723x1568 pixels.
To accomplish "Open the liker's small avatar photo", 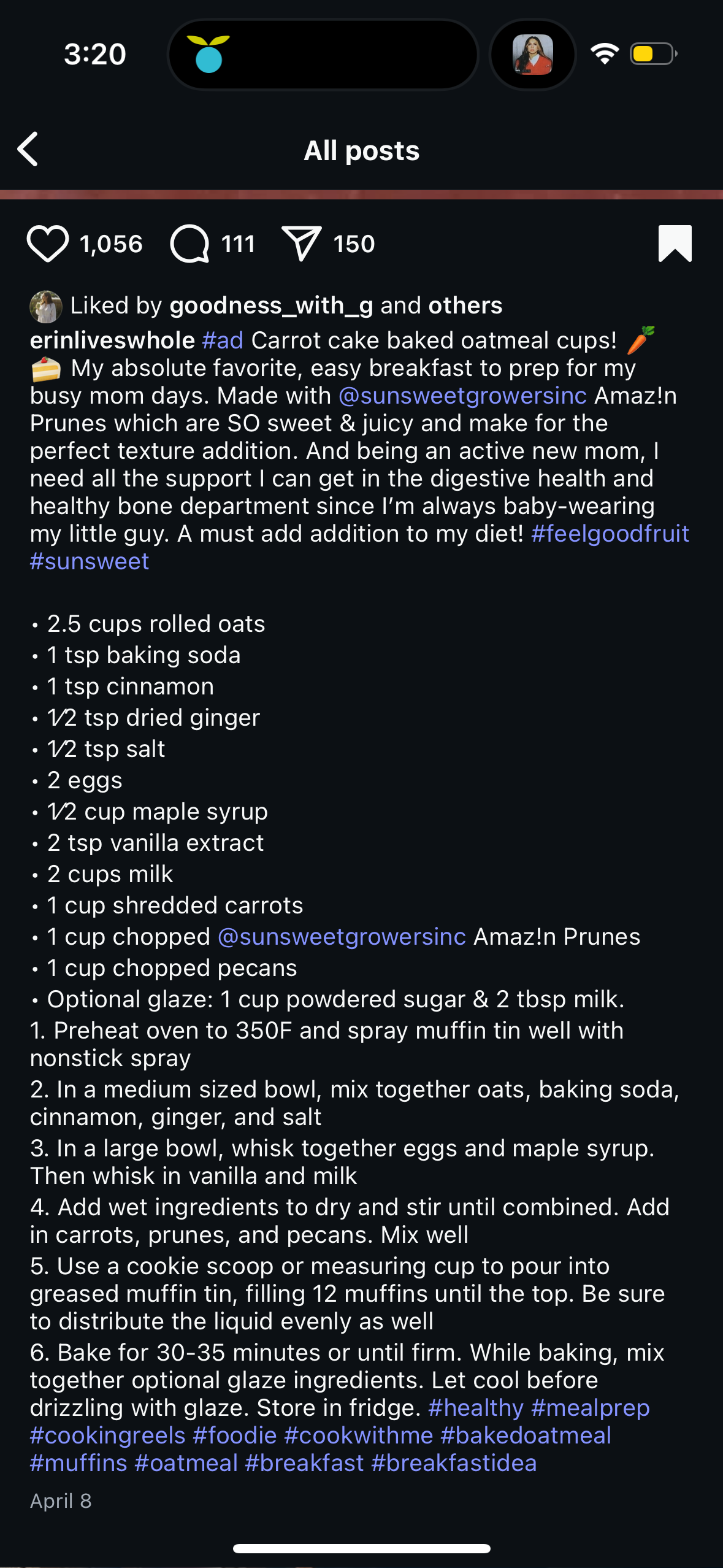I will tap(46, 306).
